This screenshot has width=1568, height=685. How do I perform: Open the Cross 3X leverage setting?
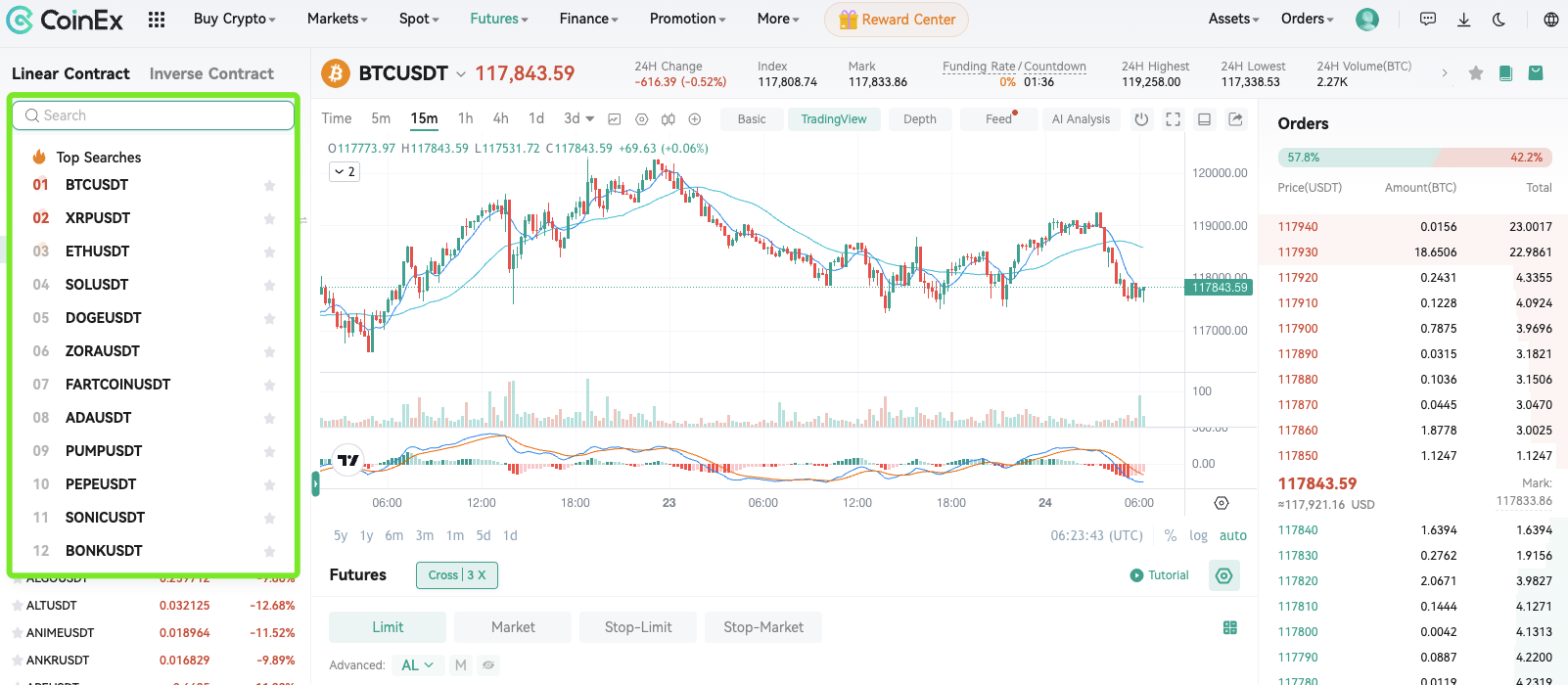click(457, 575)
